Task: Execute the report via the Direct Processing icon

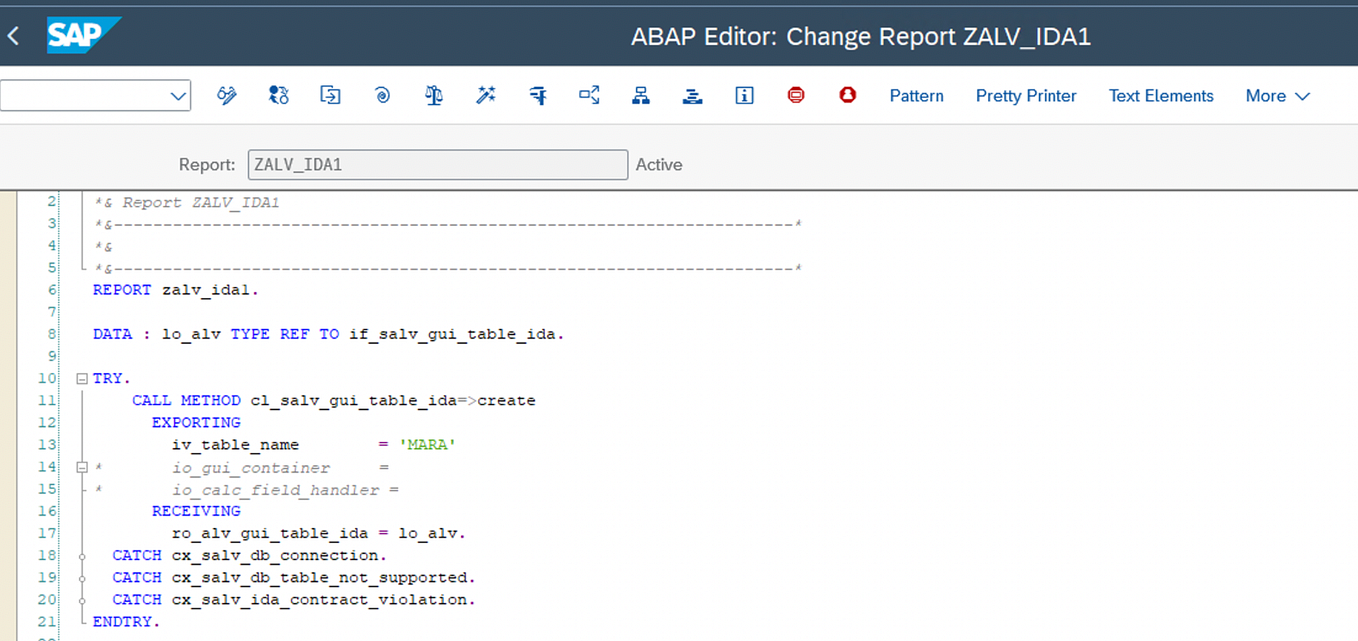Action: tap(538, 96)
